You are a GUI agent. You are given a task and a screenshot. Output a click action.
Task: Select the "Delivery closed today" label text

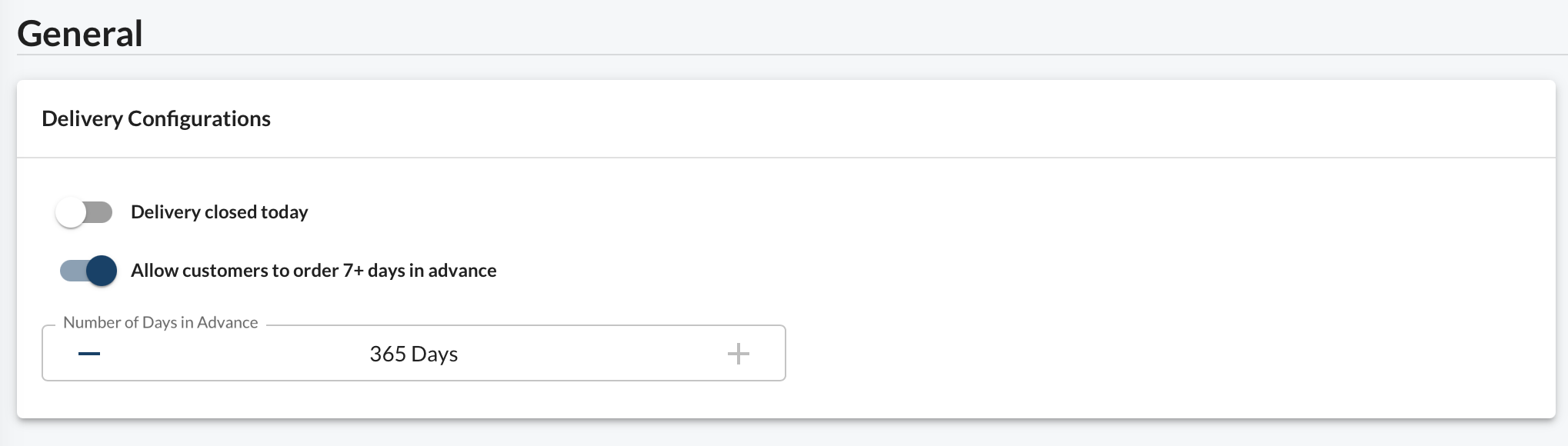click(x=219, y=212)
